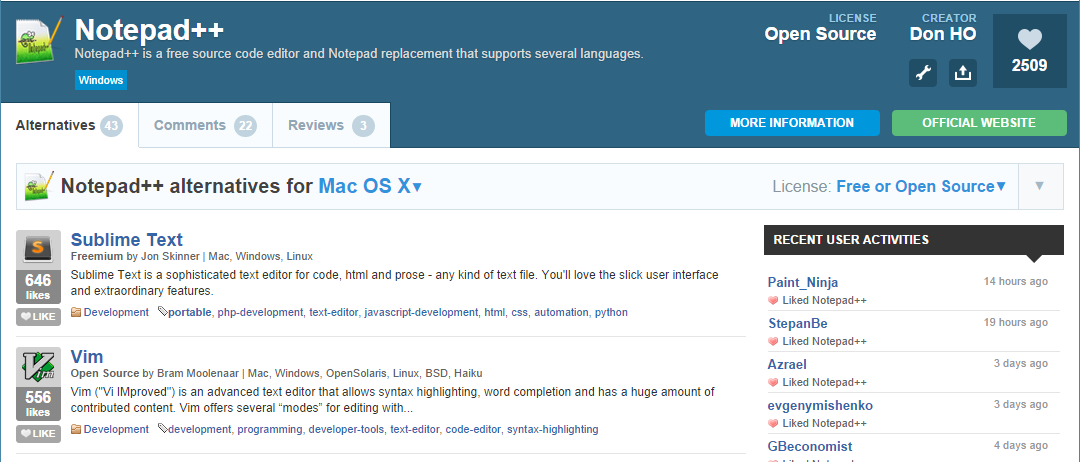Click the OFFICIAL WEBSITE button
Viewport: 1080px width, 462px height.
pos(978,123)
